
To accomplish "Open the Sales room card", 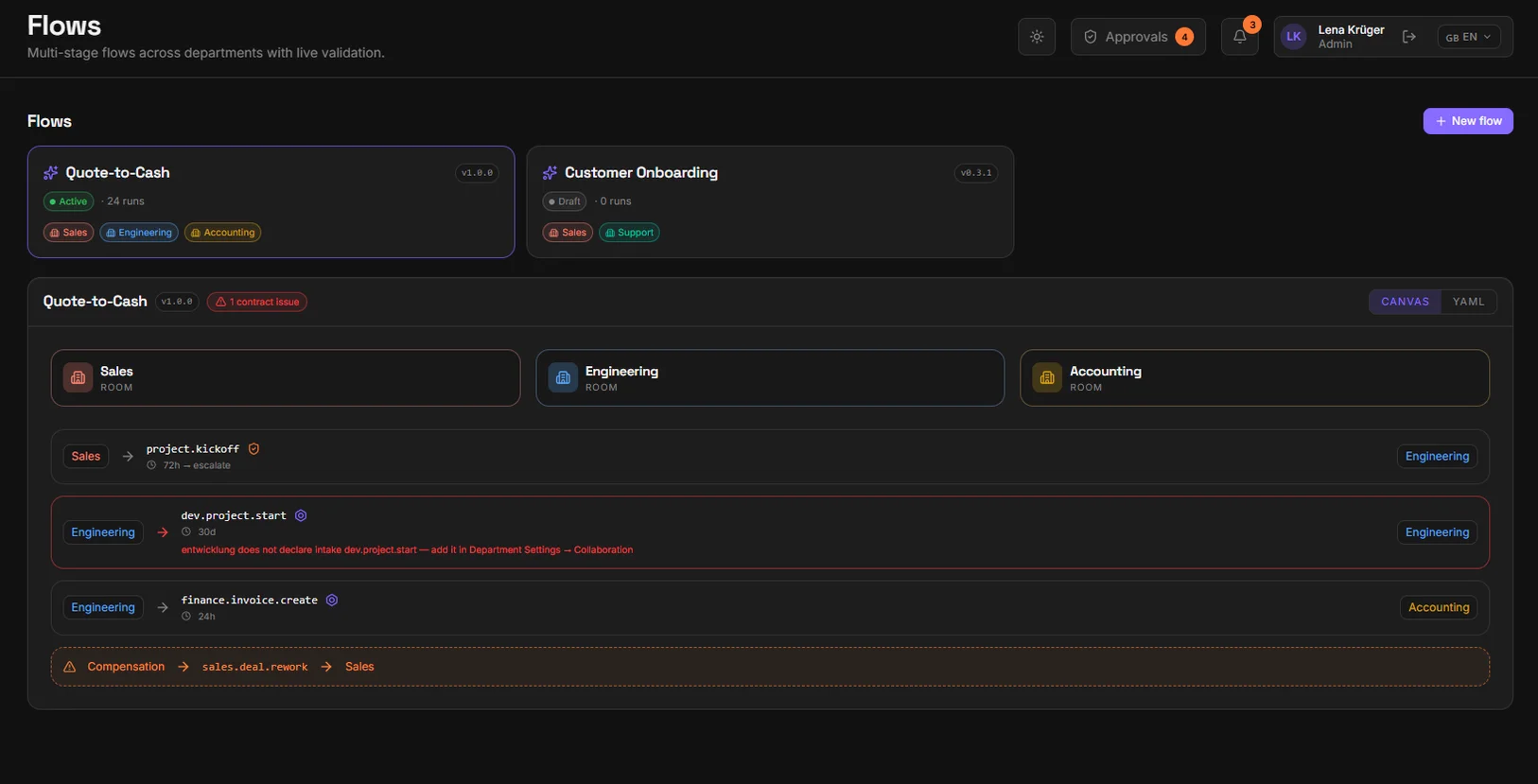I will pos(286,378).
